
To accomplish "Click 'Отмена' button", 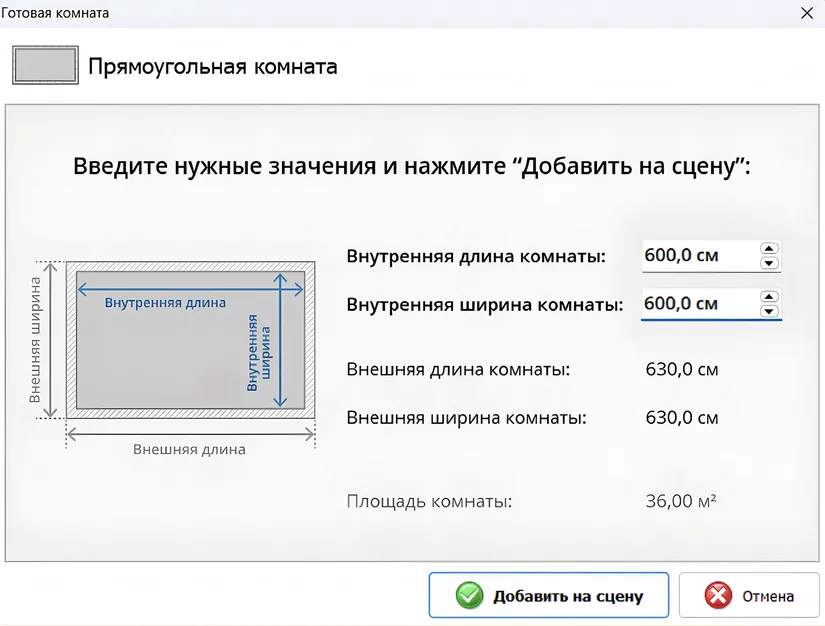I will pos(749,595).
